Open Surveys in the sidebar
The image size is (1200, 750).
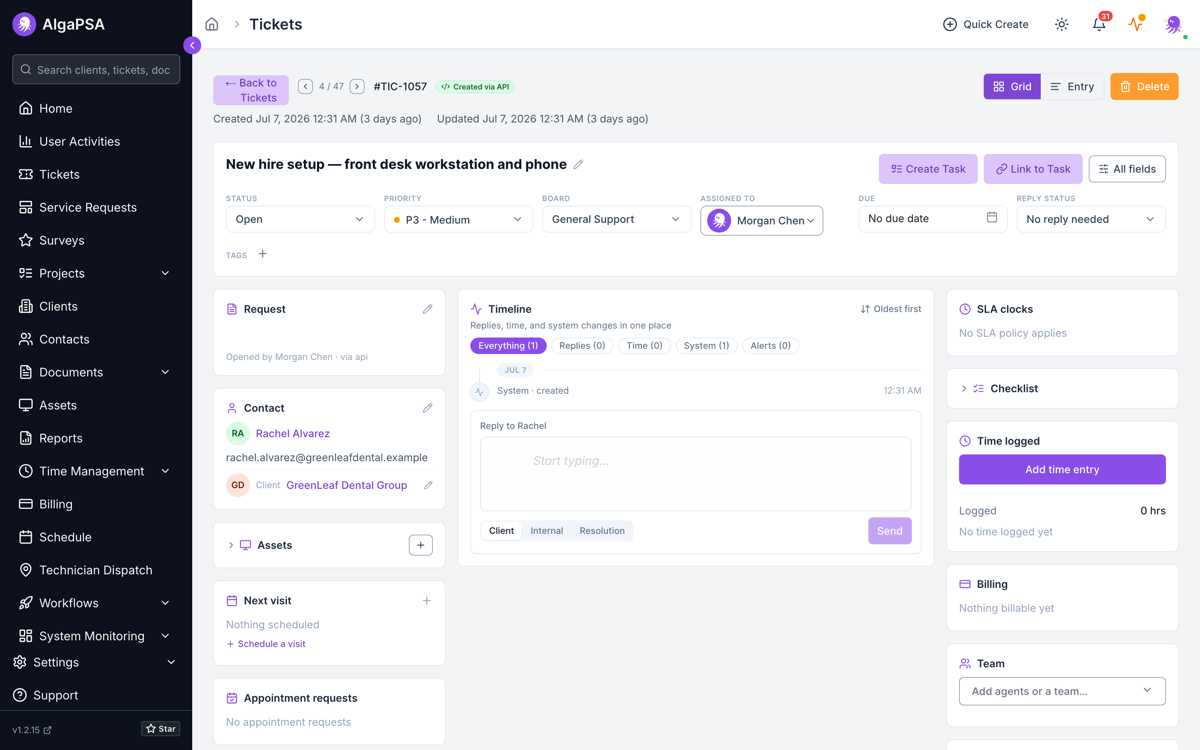96,240
